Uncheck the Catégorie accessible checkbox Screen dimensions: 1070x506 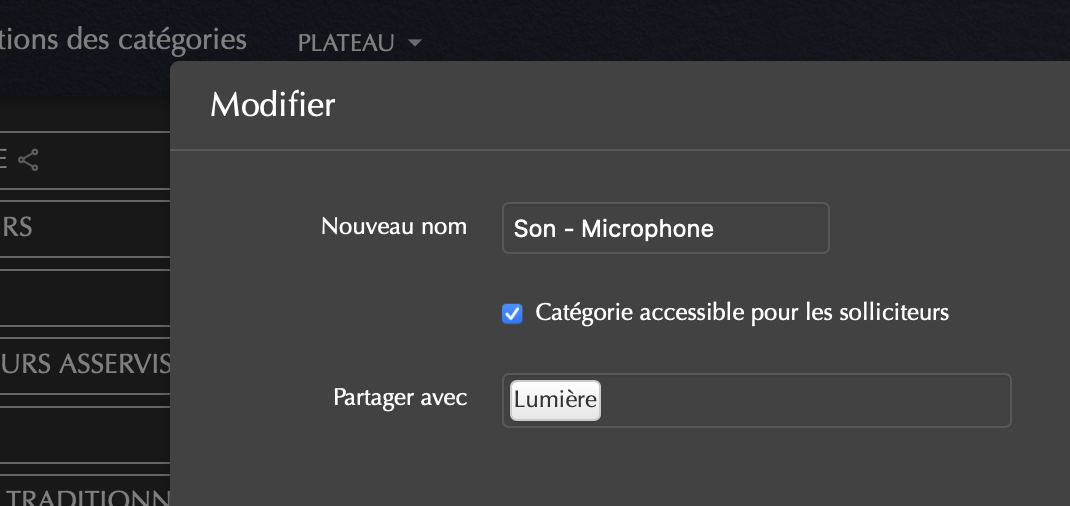[x=512, y=314]
